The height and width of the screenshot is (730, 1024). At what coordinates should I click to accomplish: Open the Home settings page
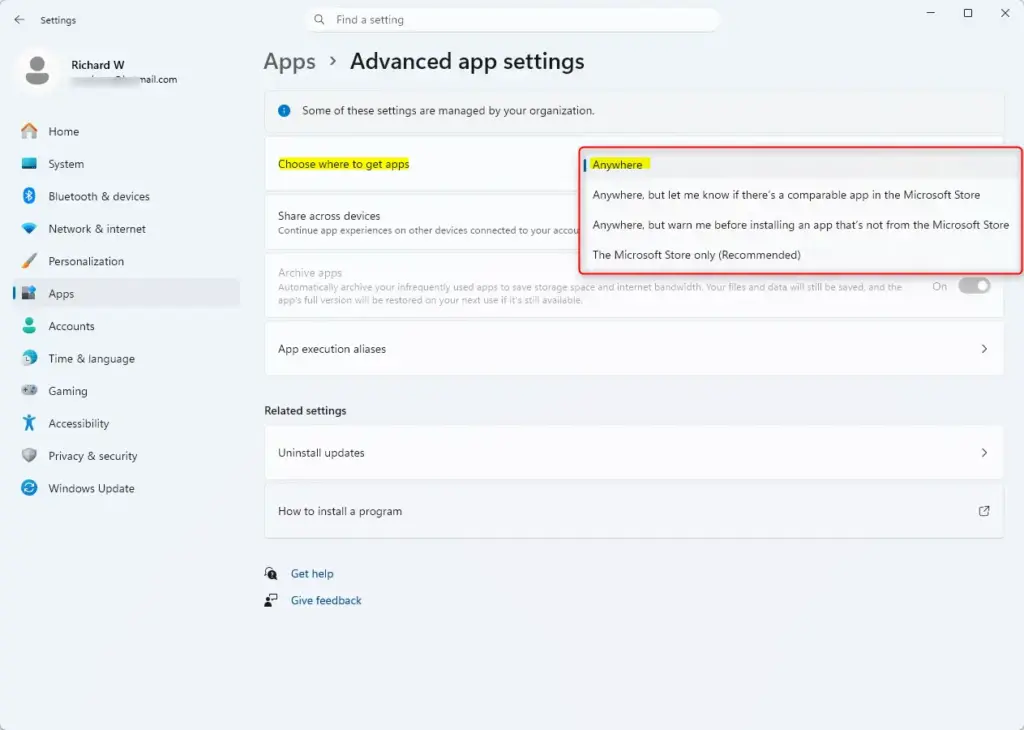(126, 131)
